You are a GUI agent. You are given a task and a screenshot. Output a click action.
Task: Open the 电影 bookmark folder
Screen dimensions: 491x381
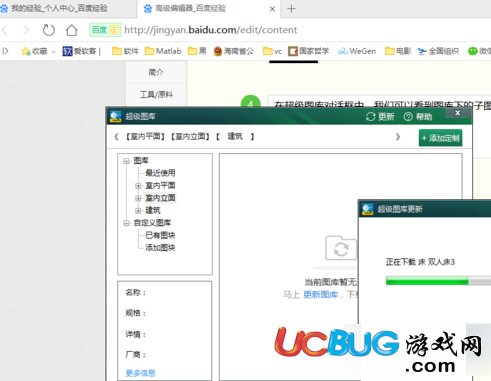(398, 51)
